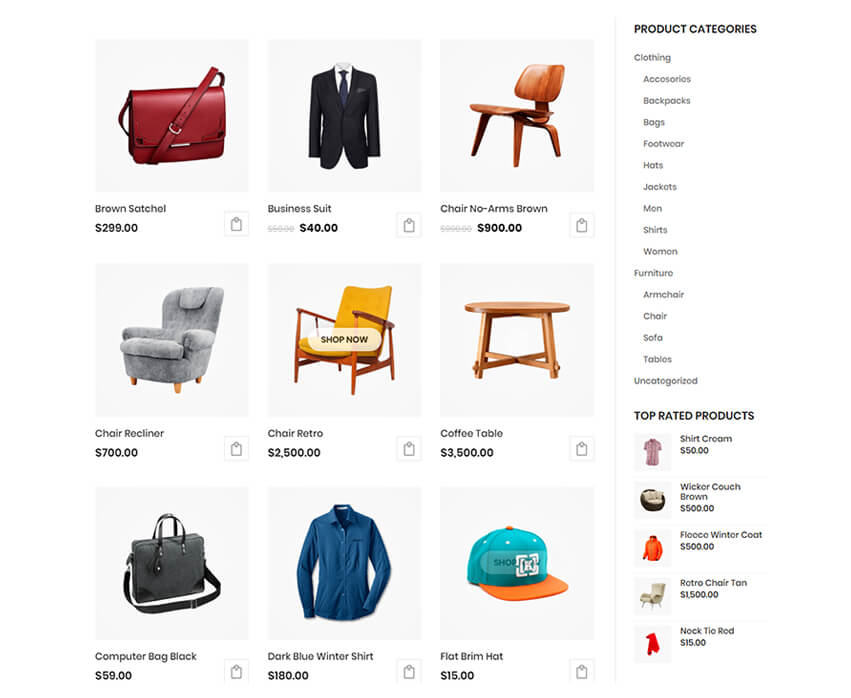Click the cart icon for Business Suit
Viewport: 851px width, 698px height.
point(409,225)
